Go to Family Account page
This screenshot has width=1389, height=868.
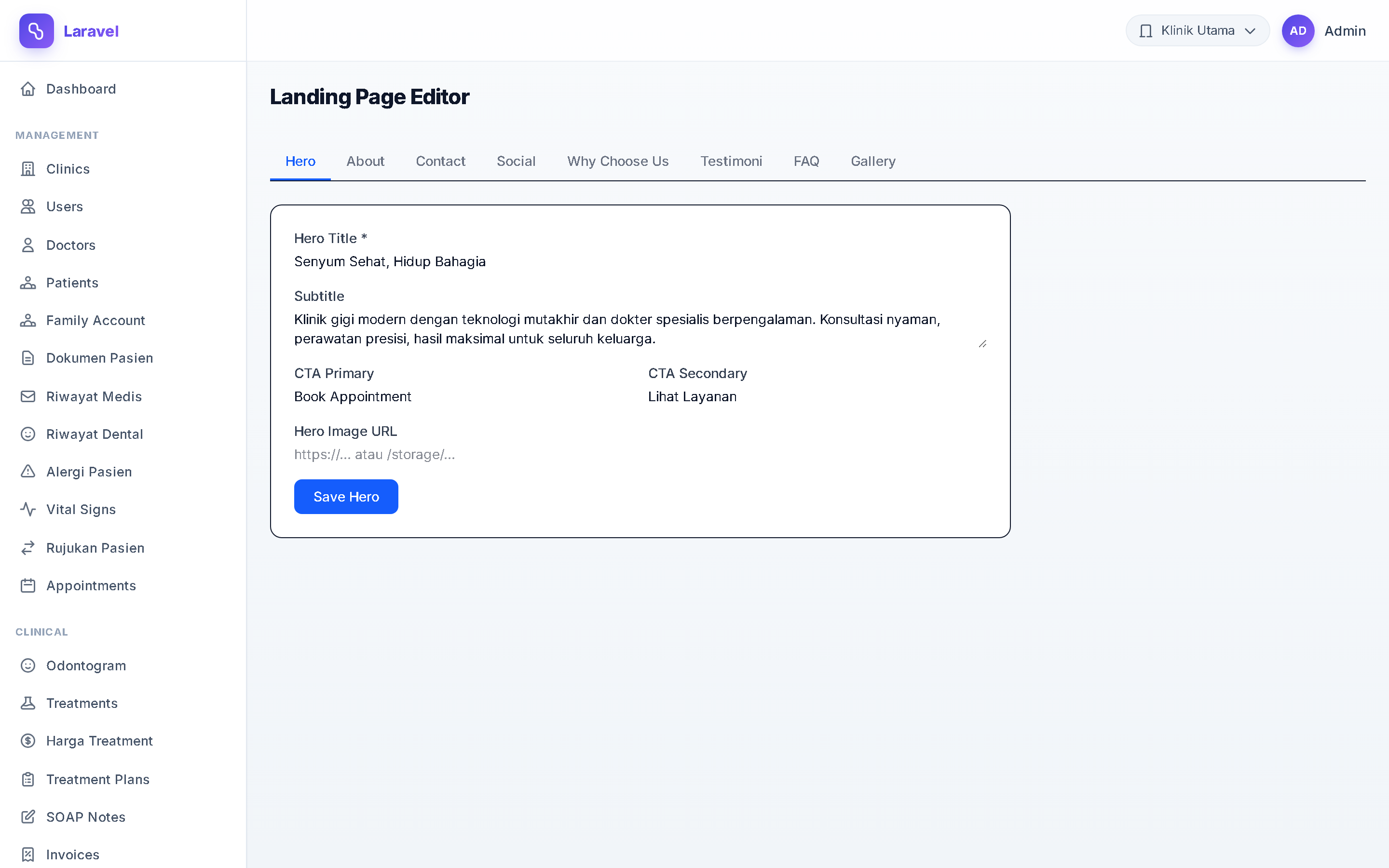pyautogui.click(x=123, y=320)
